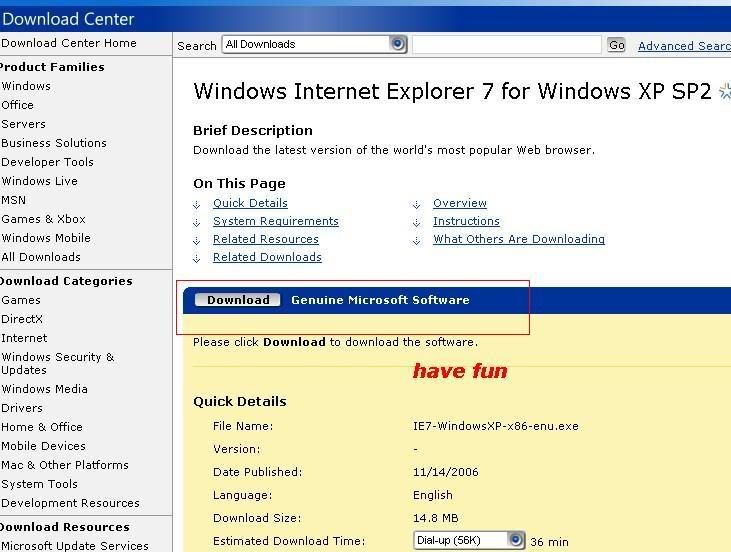Image resolution: width=731 pixels, height=552 pixels.
Task: Click file name IE7-WindowsXP-x86-enu.exe
Action: point(496,426)
